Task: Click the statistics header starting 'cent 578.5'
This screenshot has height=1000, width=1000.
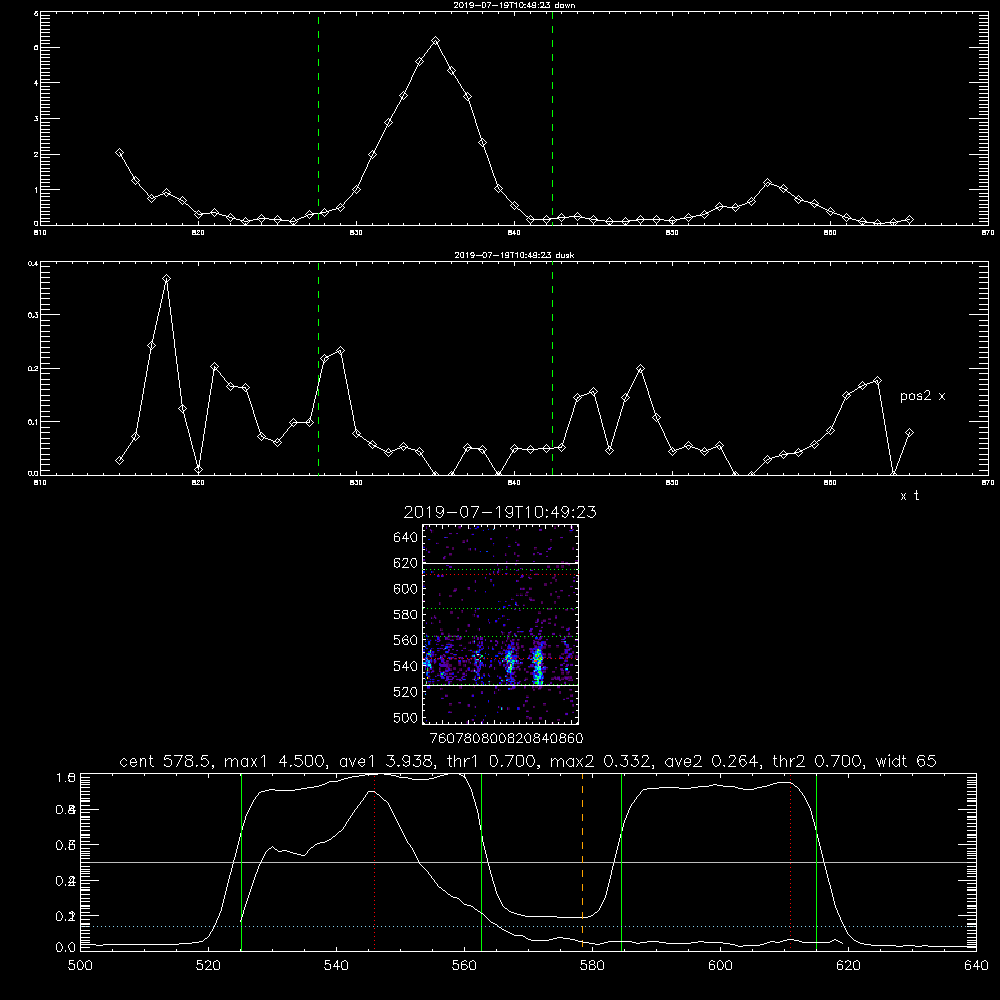Action: tap(528, 761)
